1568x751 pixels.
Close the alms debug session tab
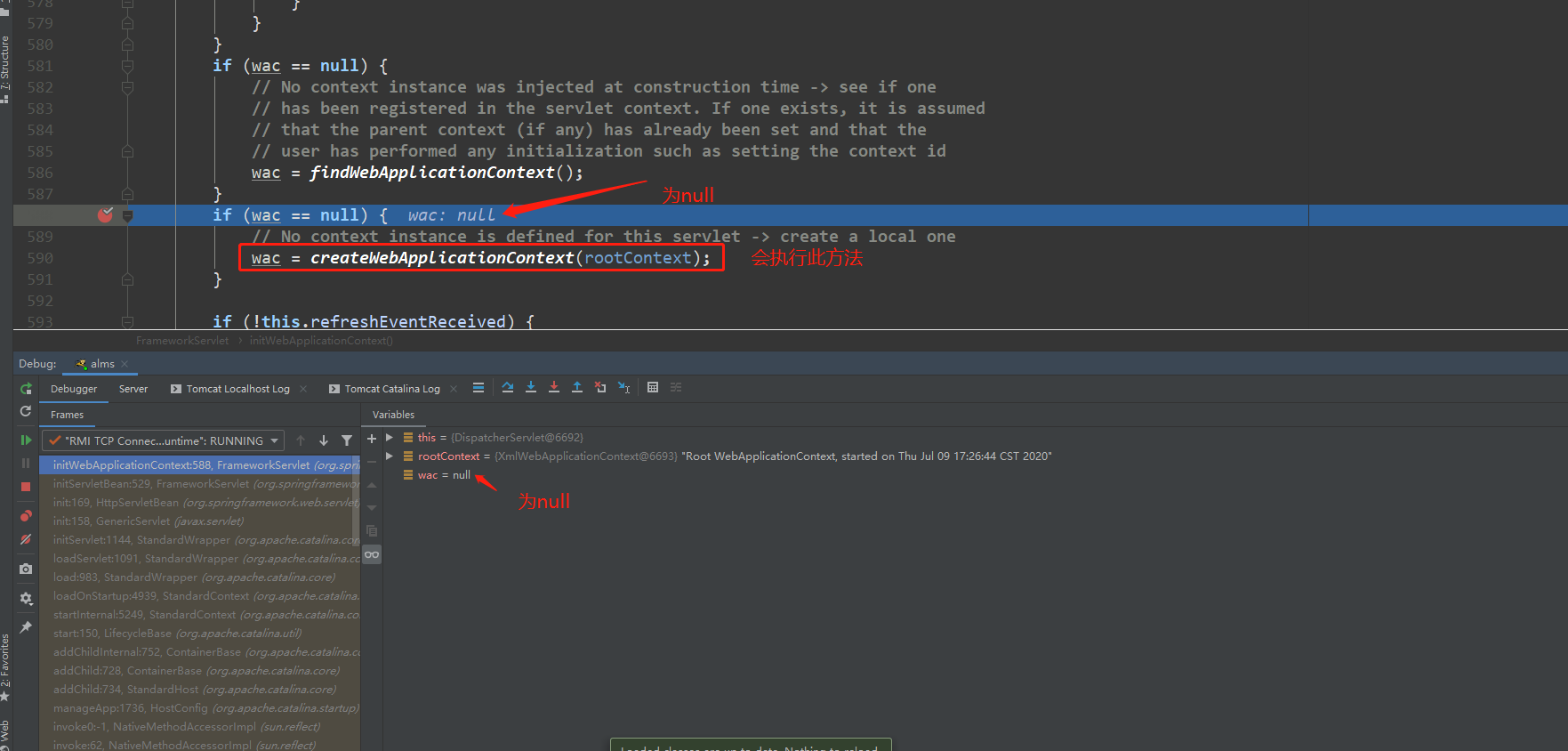point(125,364)
